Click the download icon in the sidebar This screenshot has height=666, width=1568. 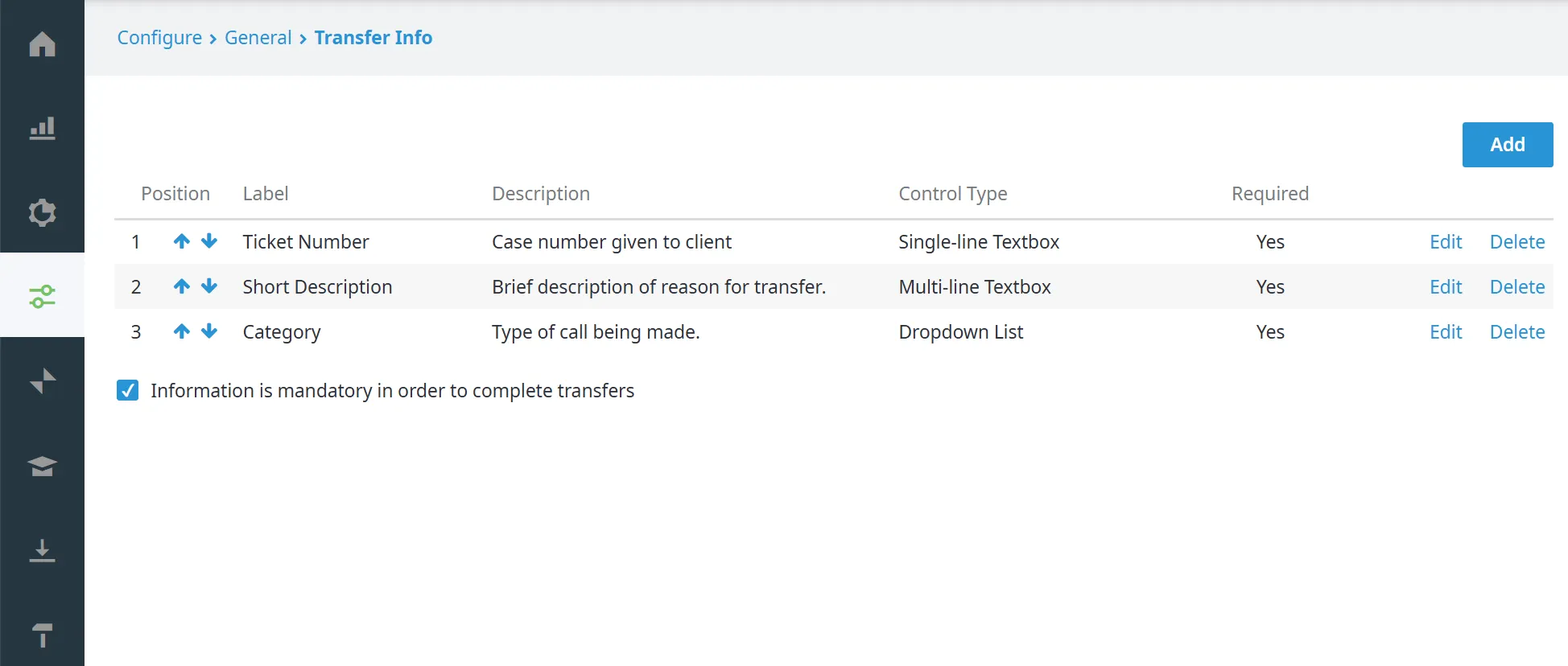tap(42, 550)
